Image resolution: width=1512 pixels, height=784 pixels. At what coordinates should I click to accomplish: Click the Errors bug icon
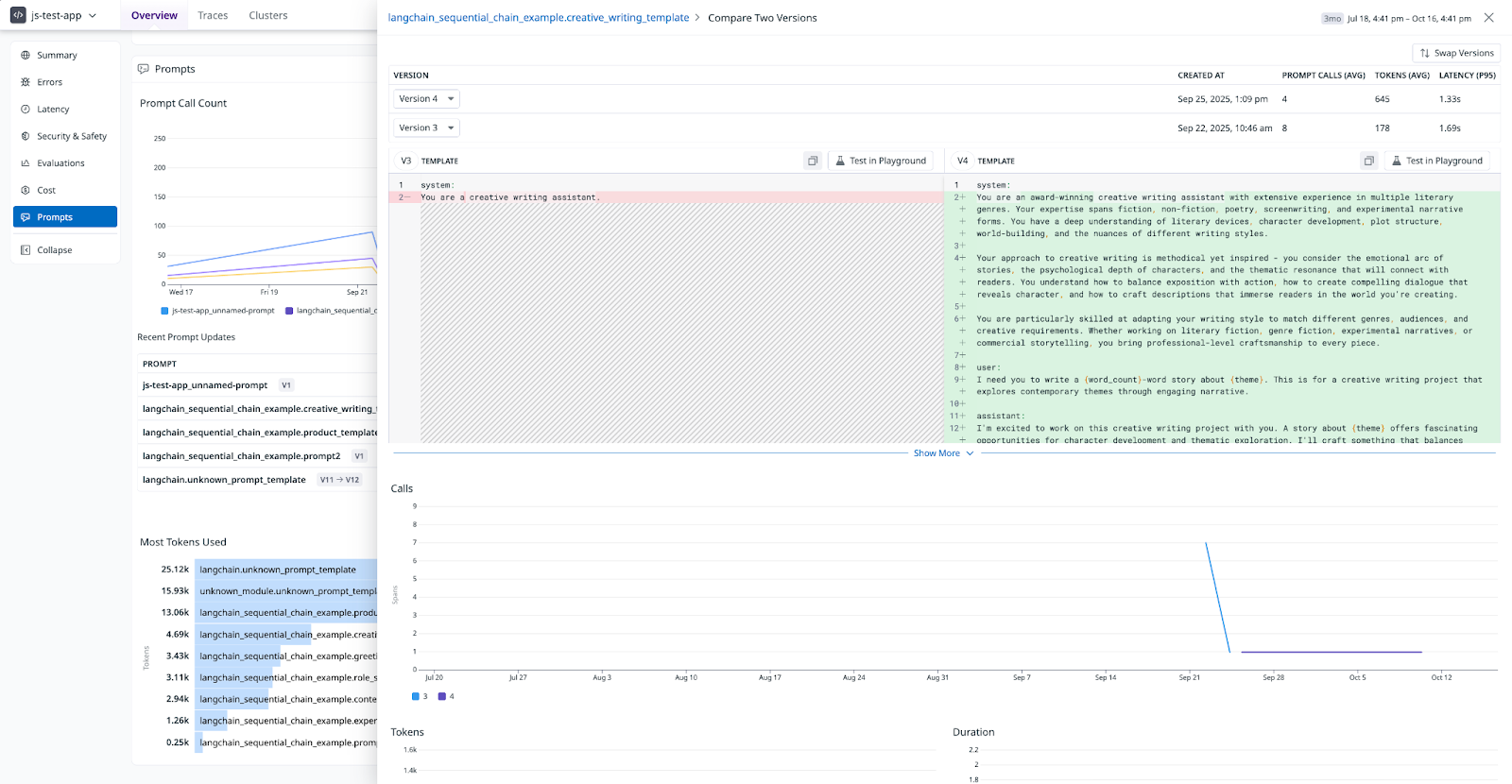(26, 82)
